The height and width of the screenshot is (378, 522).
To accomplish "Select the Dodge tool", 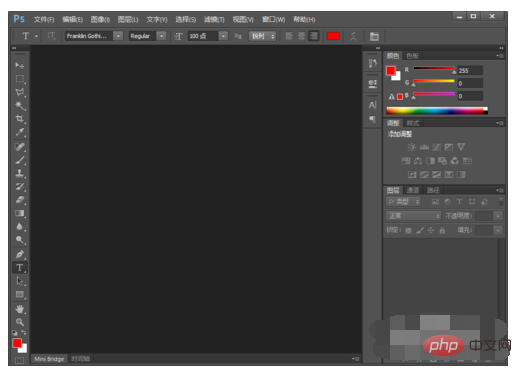I will tap(20, 240).
